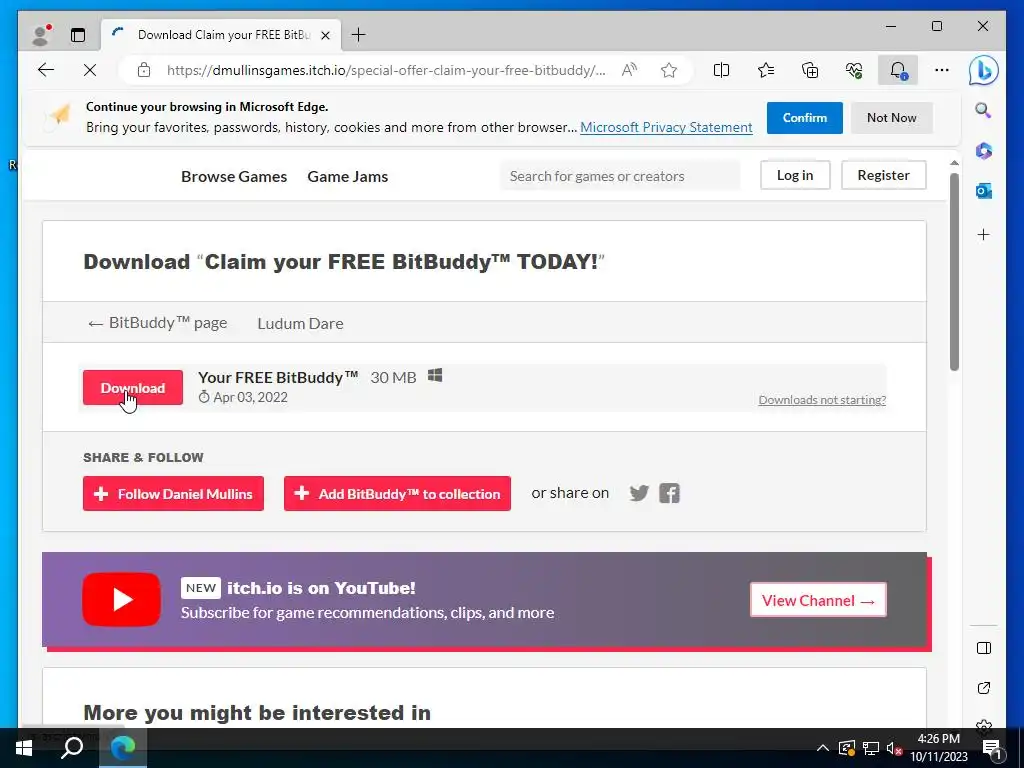Open the notifications bell icon
Viewport: 1024px width, 768px height.
pyautogui.click(x=898, y=70)
